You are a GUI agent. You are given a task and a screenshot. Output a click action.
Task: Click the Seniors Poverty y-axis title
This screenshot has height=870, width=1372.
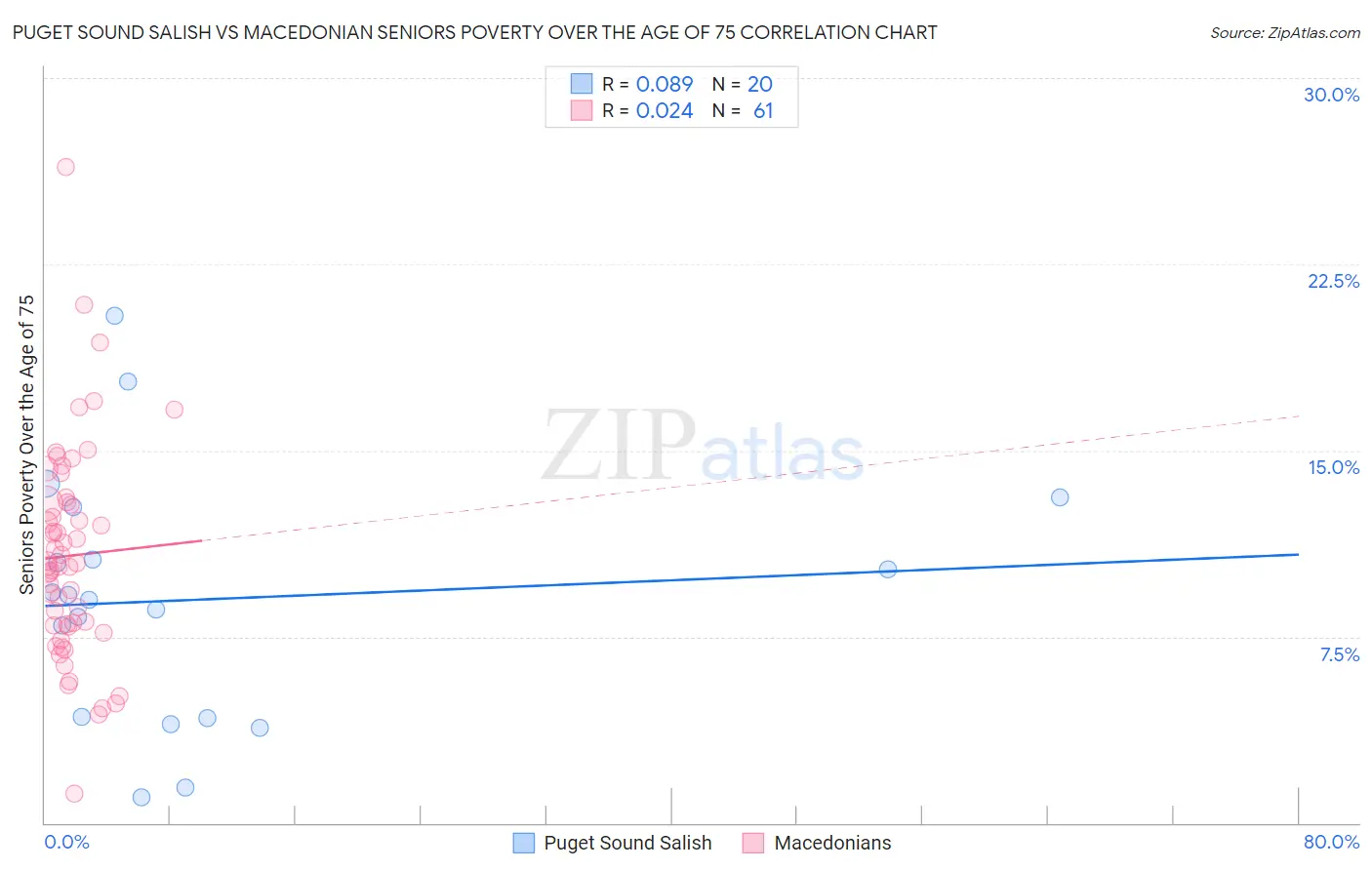(26, 445)
